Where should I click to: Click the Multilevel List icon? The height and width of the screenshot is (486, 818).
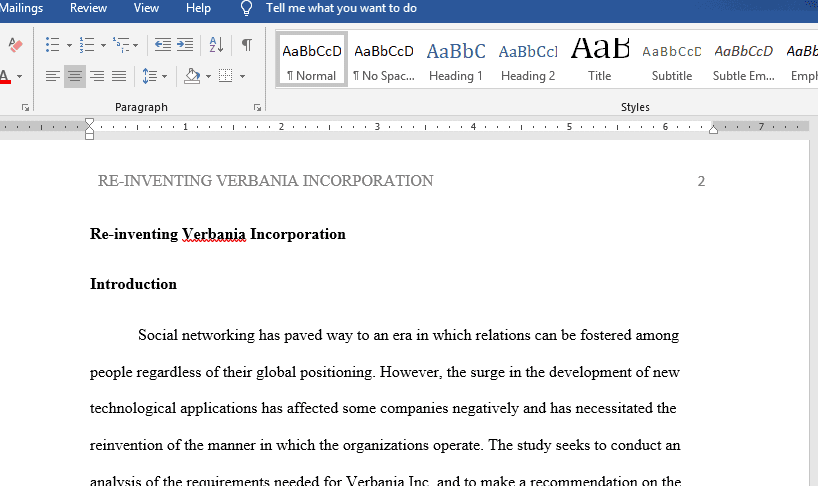click(x=121, y=45)
